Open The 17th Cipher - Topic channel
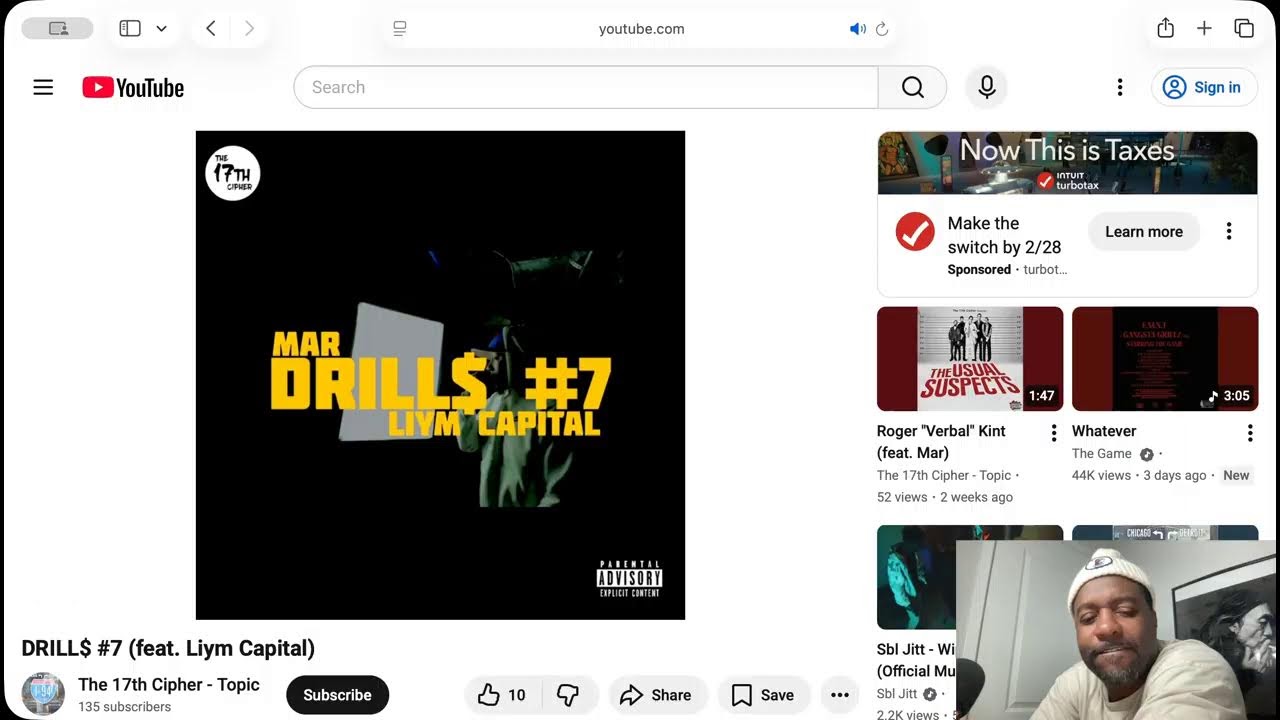Screen dimensions: 1280x720 [x=169, y=685]
